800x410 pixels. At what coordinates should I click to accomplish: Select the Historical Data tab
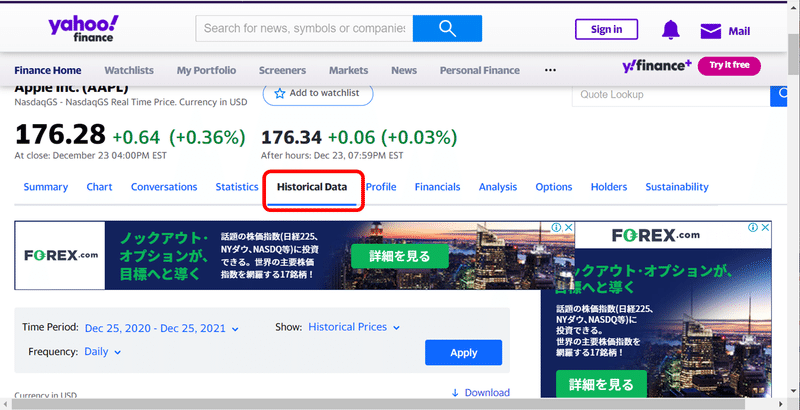click(312, 187)
